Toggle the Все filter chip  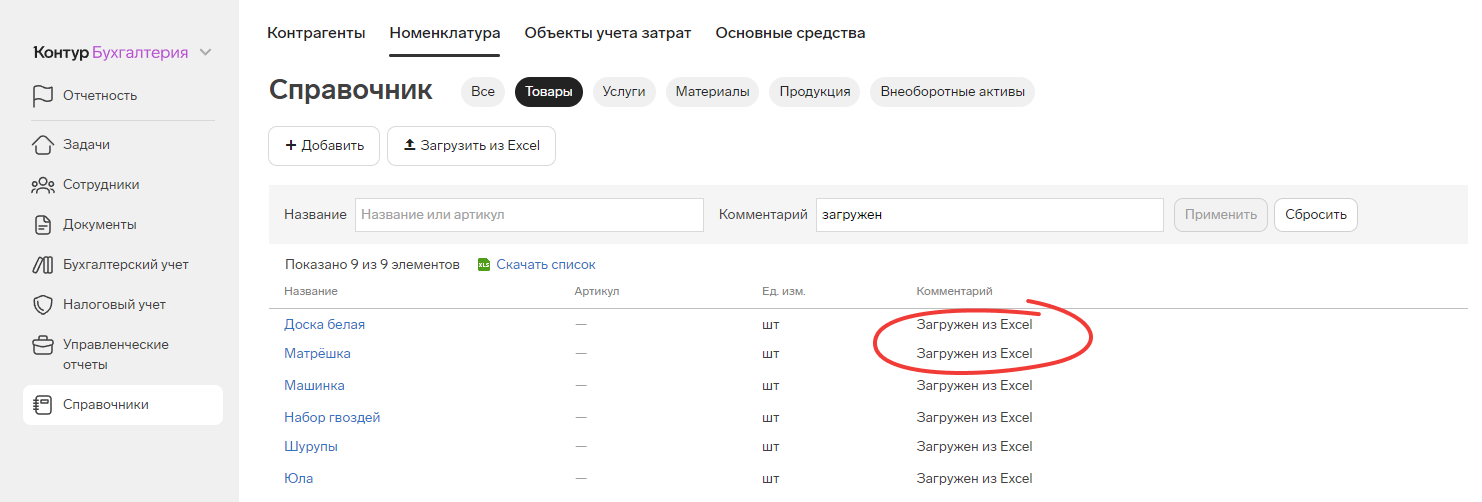point(483,92)
